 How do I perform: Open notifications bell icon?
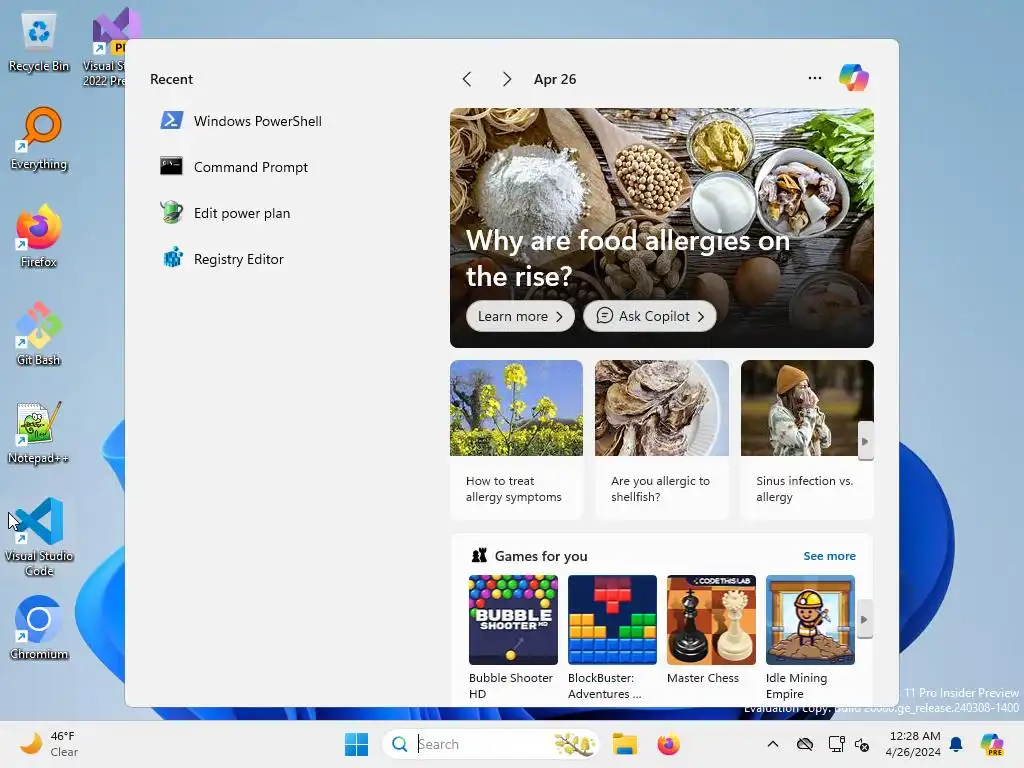tap(956, 744)
